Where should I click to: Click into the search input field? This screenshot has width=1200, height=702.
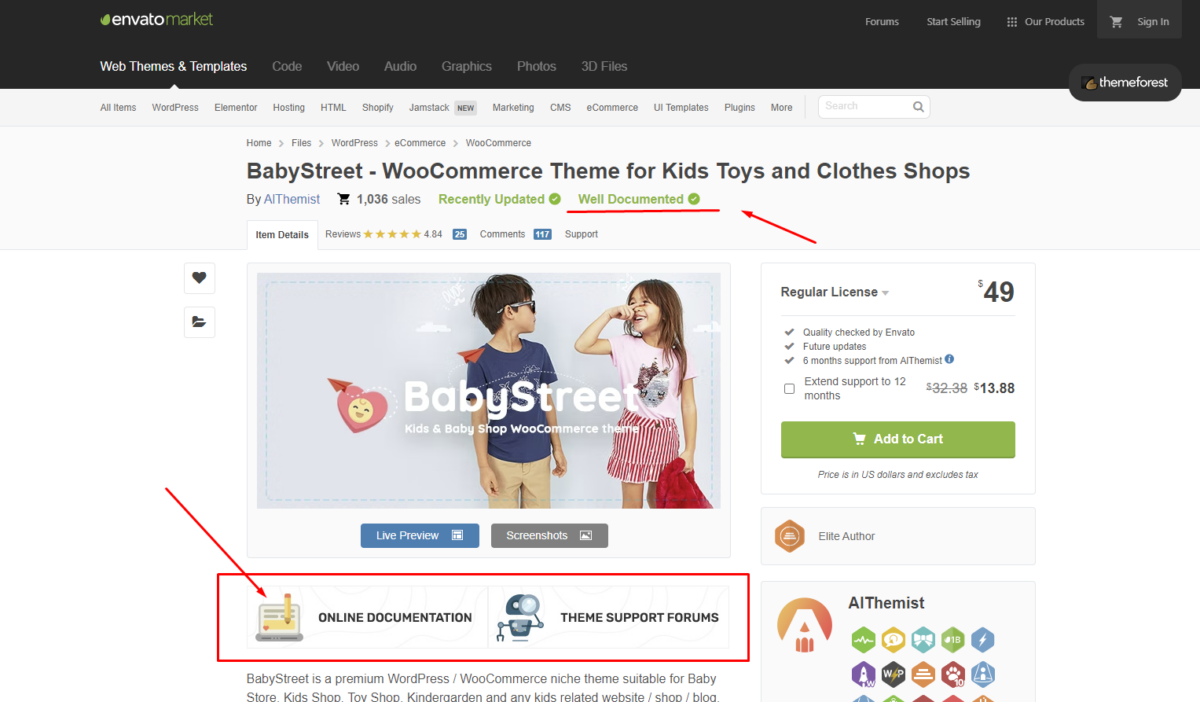(x=864, y=107)
